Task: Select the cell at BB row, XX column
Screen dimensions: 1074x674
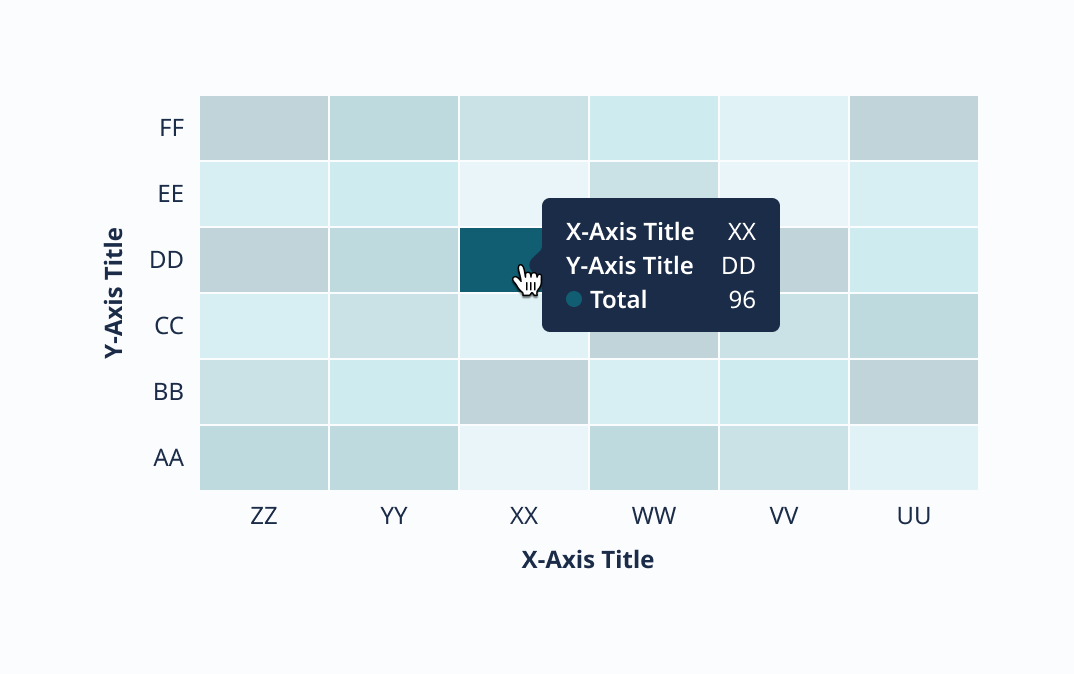Action: [x=524, y=392]
